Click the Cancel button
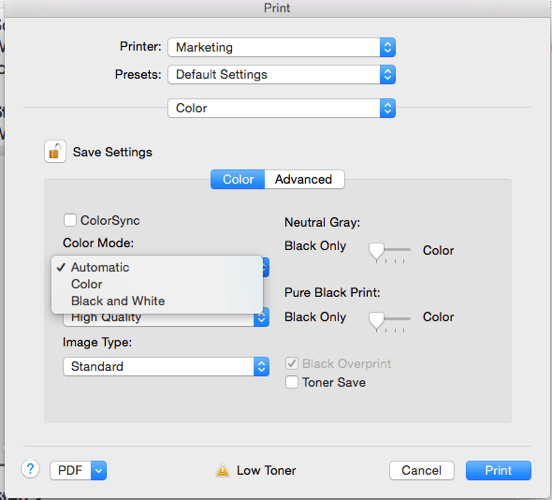This screenshot has width=552, height=500. [x=422, y=470]
